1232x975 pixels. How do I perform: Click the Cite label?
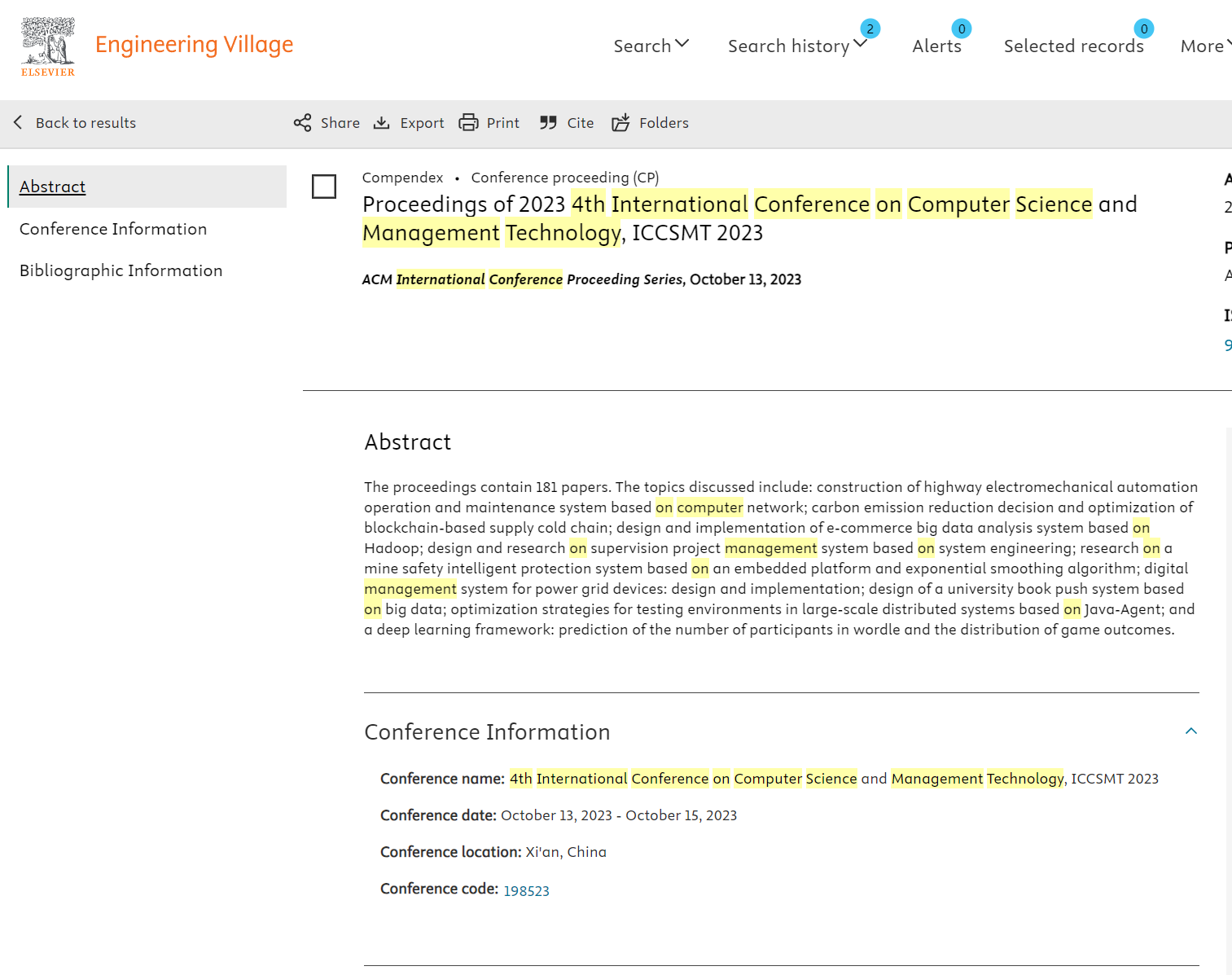click(x=581, y=123)
